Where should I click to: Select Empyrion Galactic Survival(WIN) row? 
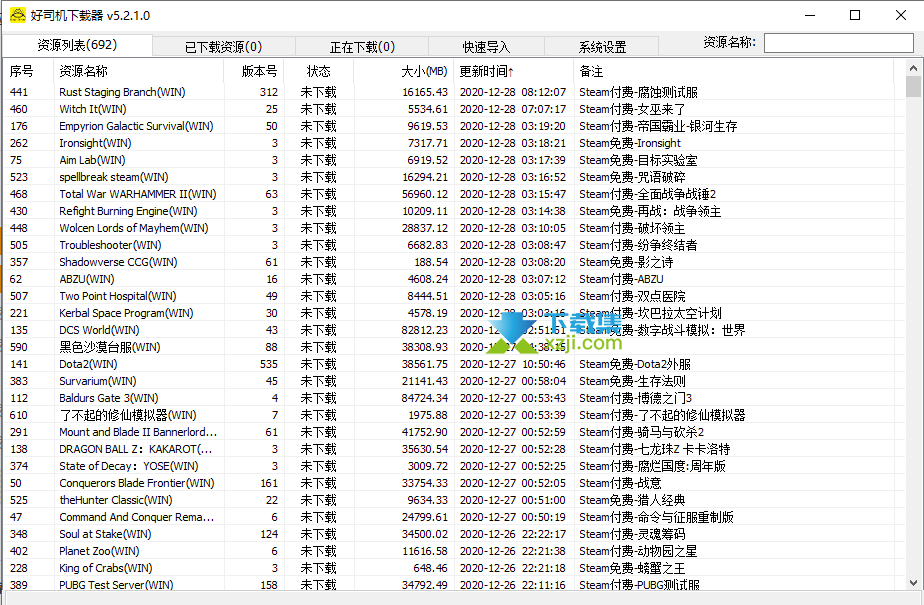[x=455, y=126]
